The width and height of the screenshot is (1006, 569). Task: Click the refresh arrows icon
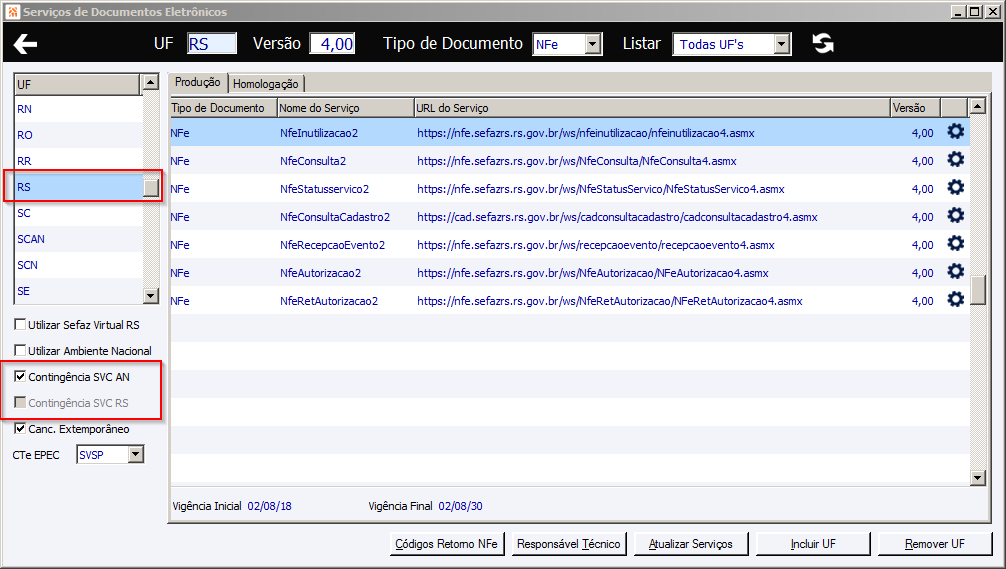823,44
